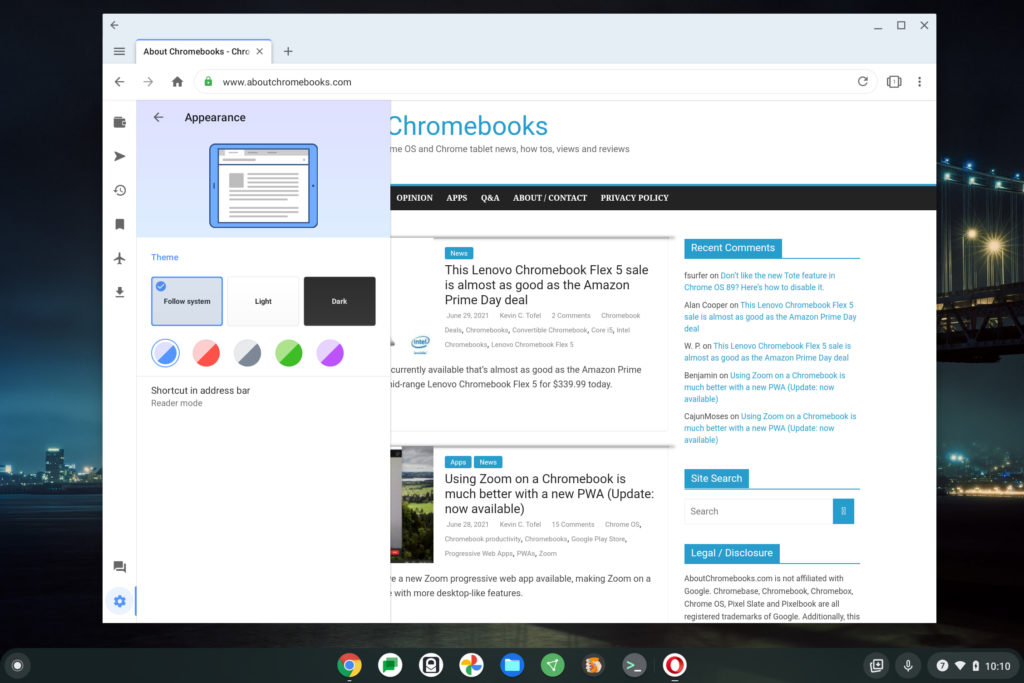Close the About Chromebooks tab
The image size is (1024, 683).
260,51
